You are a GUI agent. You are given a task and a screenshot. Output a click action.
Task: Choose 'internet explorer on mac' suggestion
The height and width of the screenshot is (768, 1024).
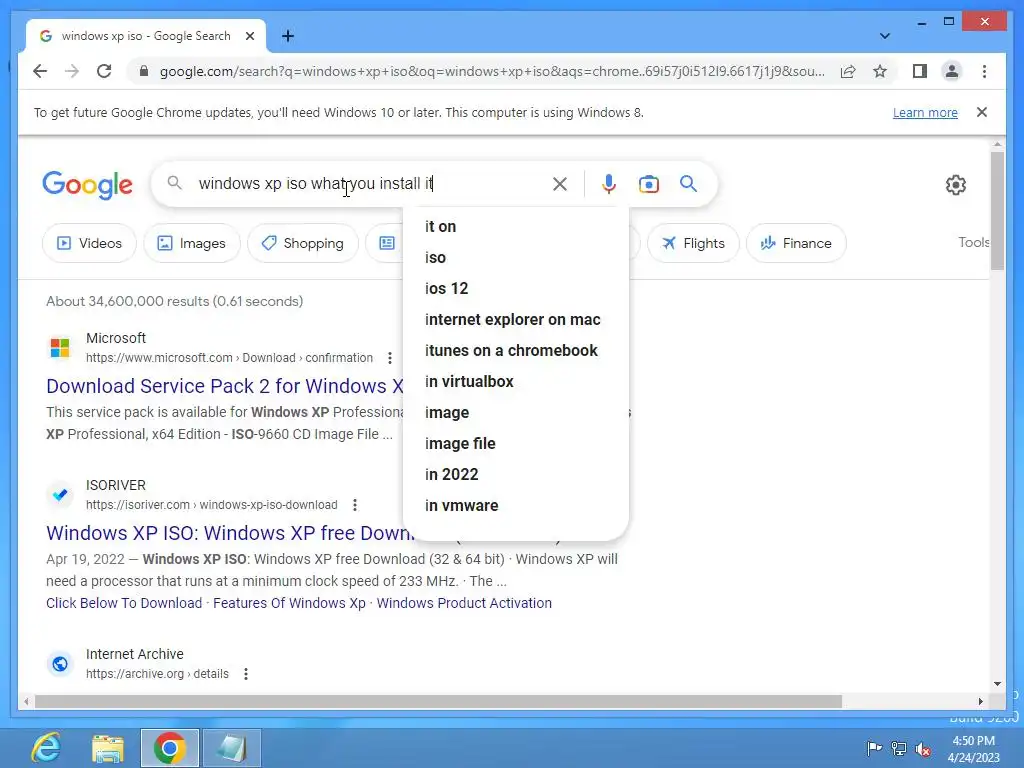516,319
